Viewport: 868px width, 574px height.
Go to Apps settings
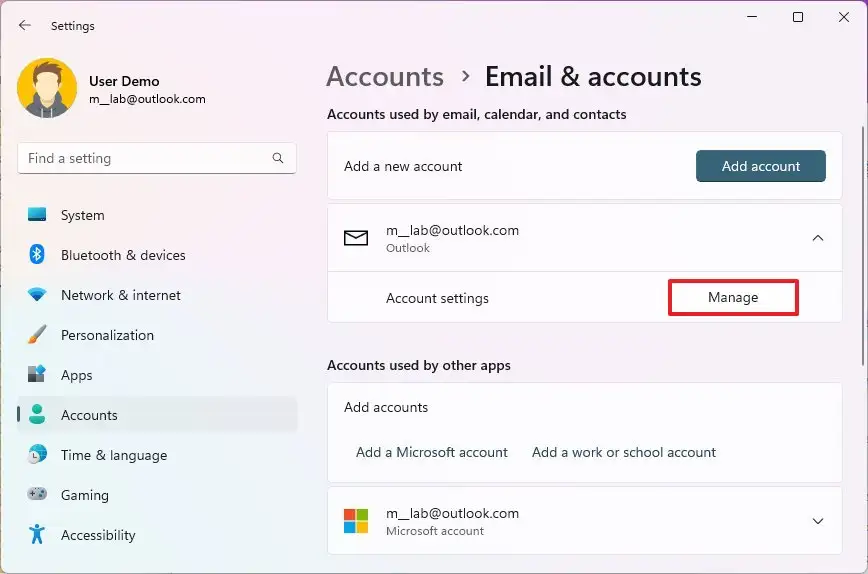[x=157, y=375]
